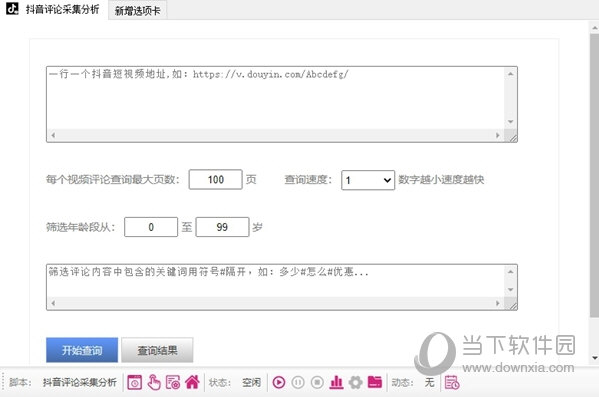The width and height of the screenshot is (599, 397).
Task: Pause the running script
Action: coord(298,382)
